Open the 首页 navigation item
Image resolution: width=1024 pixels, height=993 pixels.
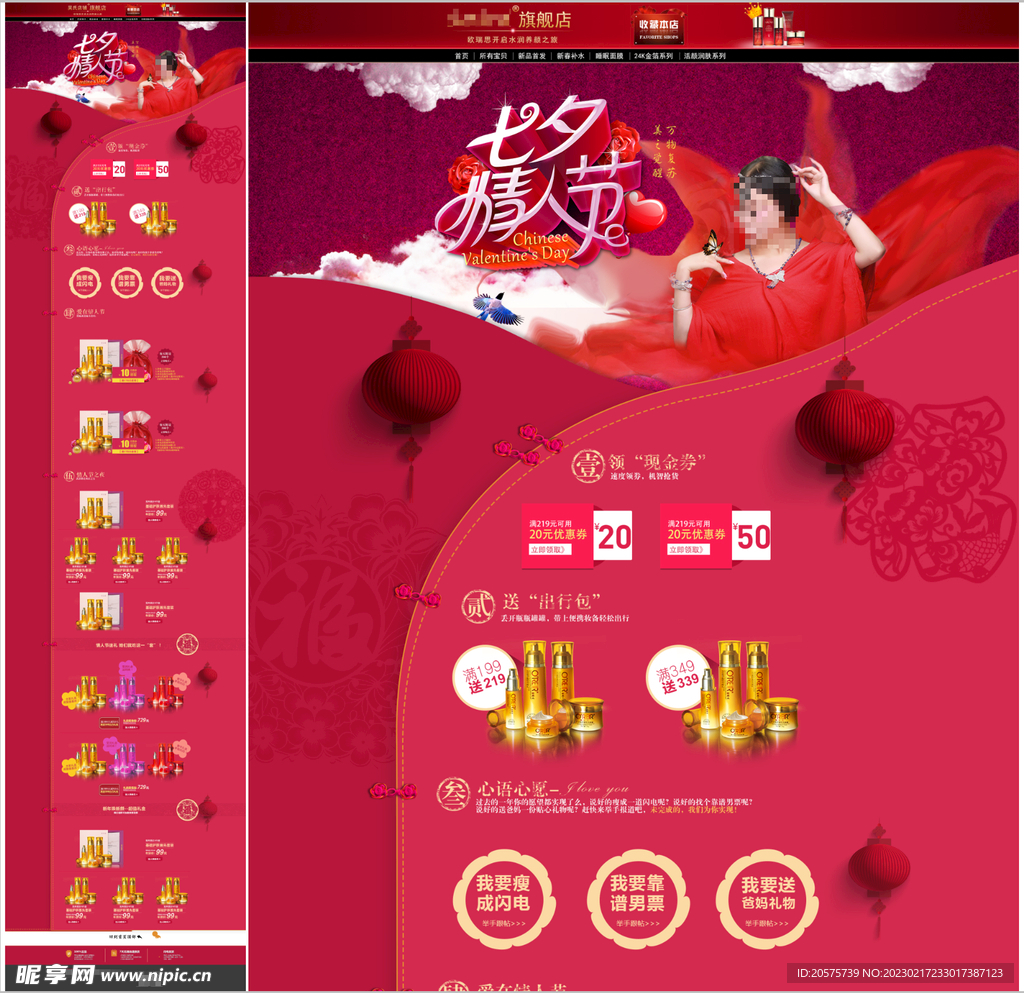pyautogui.click(x=462, y=56)
